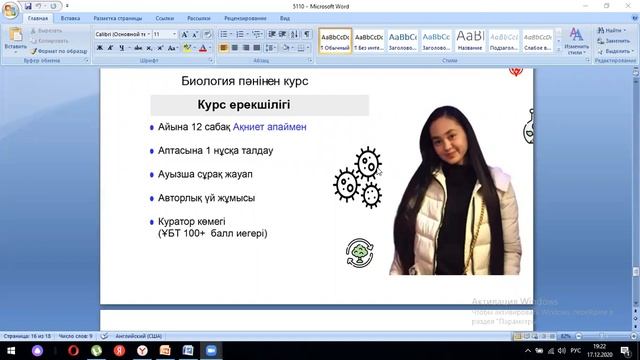Screen dimensions: 640x360
Task: Click the Redo icon in quick access toolbar
Action: point(53,6)
